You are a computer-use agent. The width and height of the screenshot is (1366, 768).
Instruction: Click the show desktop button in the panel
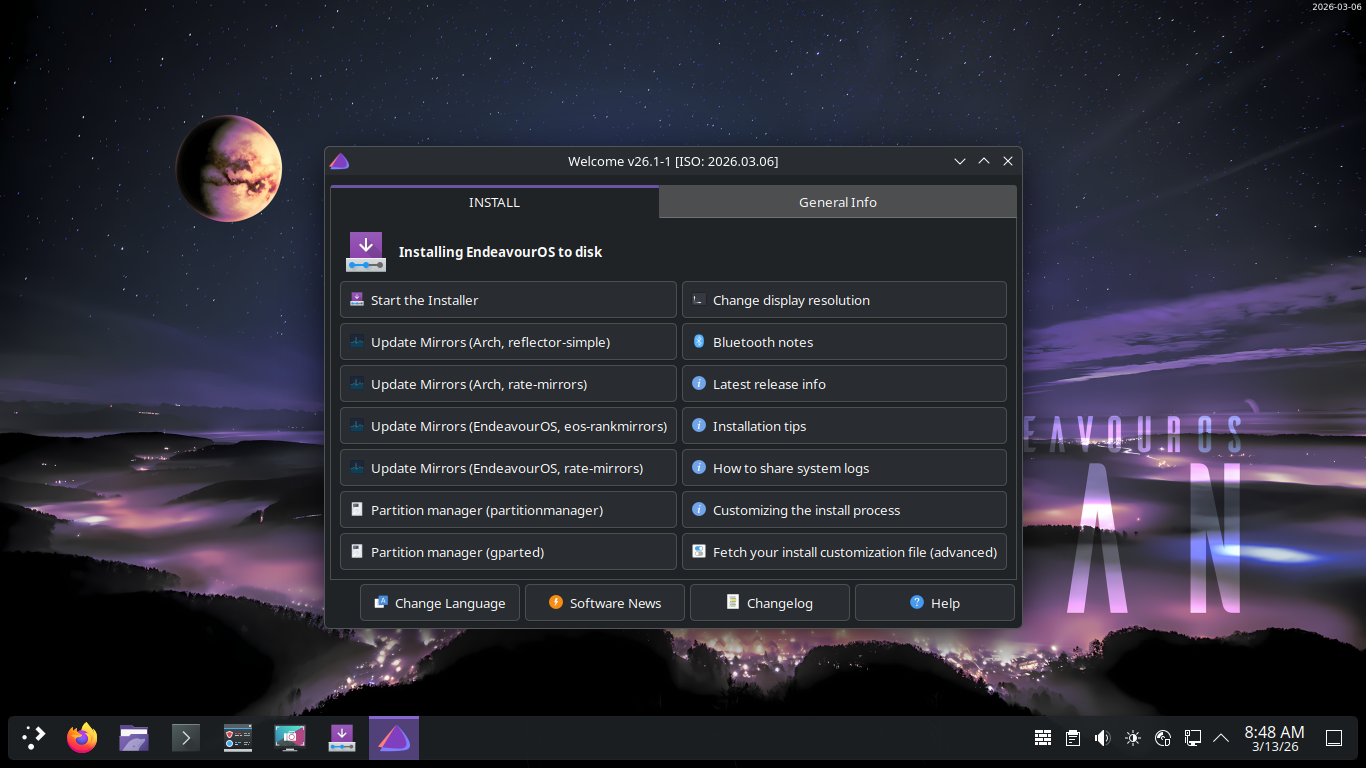(x=1334, y=738)
